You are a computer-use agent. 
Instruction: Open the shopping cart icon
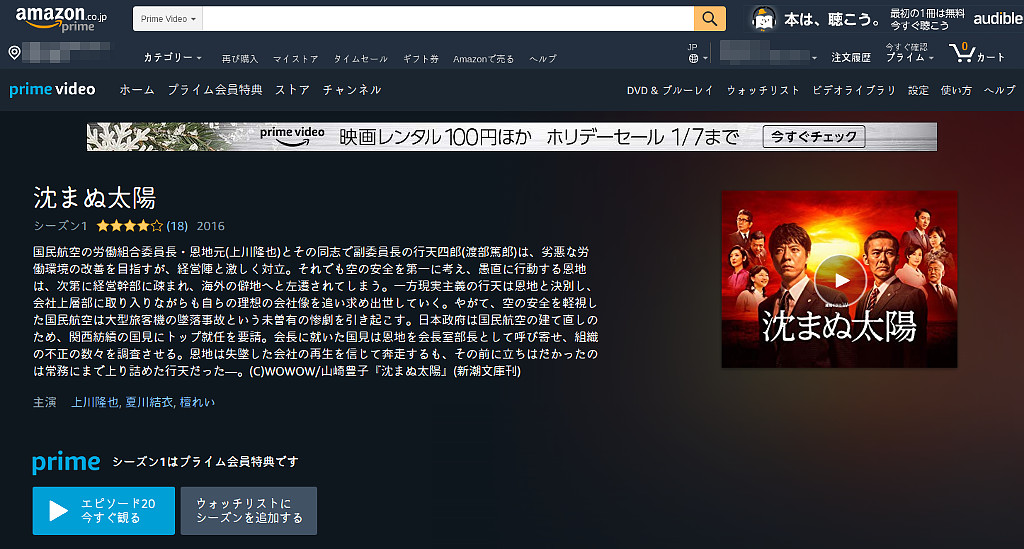coord(962,52)
